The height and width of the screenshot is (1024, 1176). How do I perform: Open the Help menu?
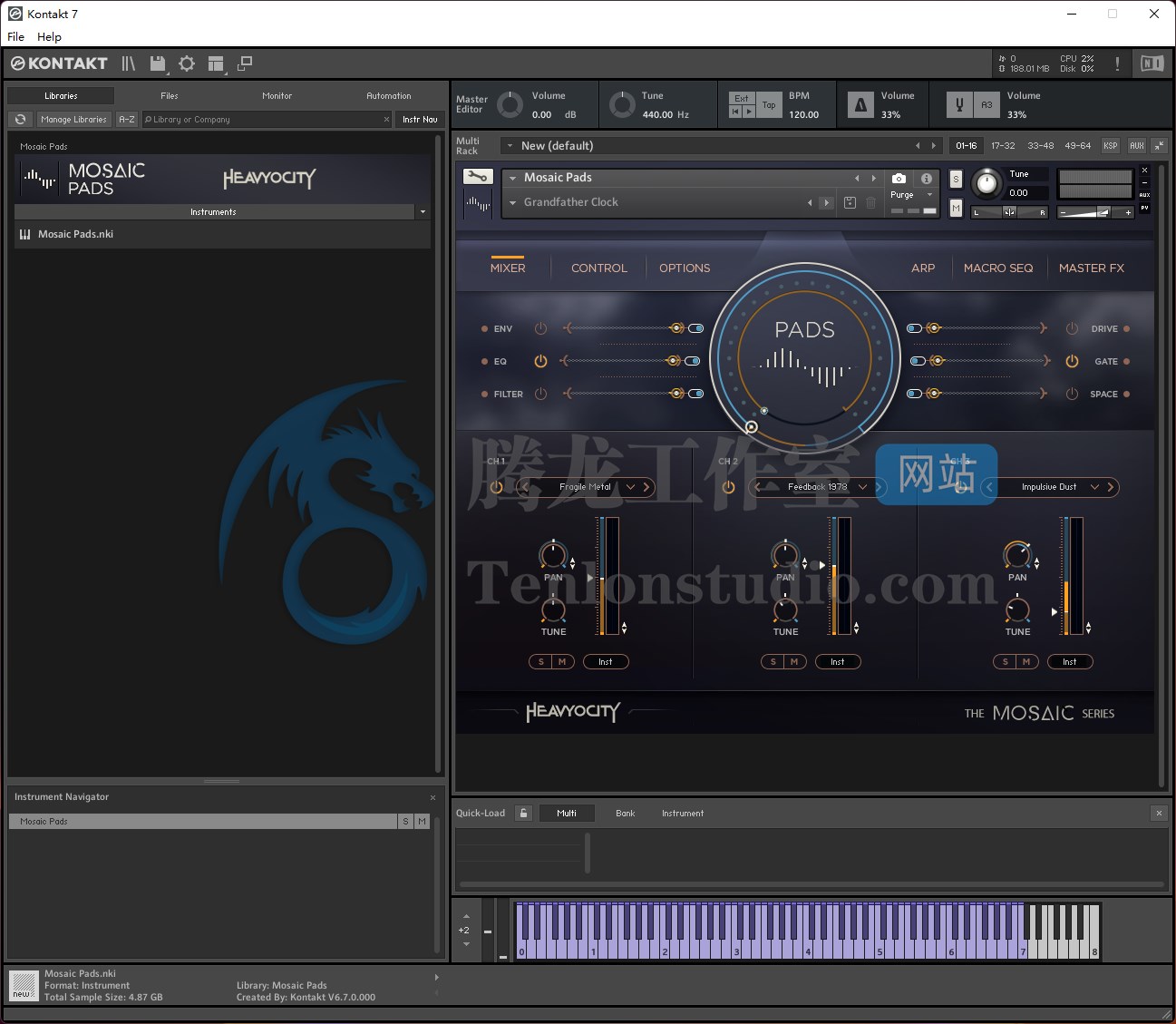[x=49, y=37]
